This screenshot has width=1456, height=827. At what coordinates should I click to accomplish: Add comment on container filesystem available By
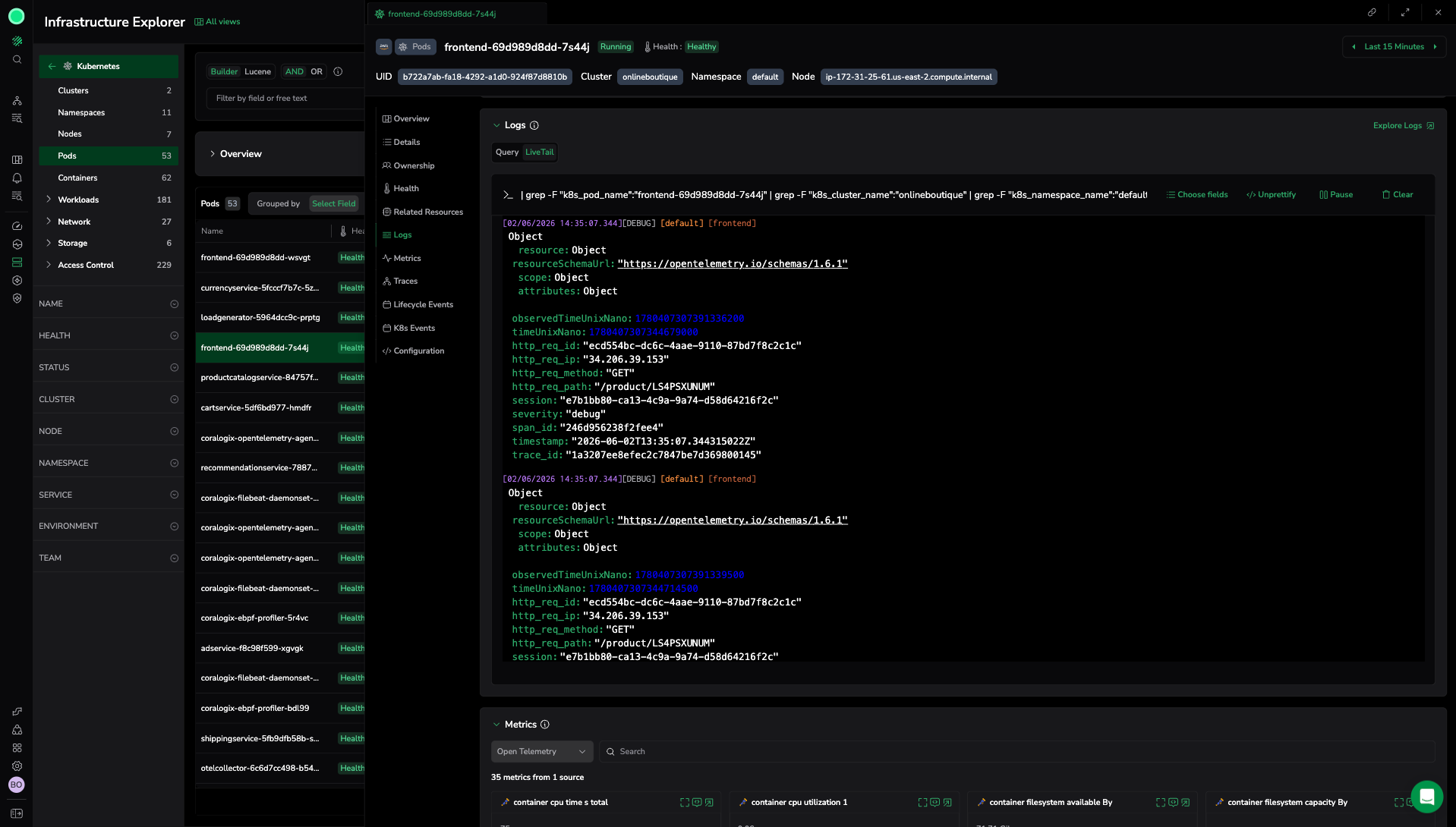(x=1173, y=803)
